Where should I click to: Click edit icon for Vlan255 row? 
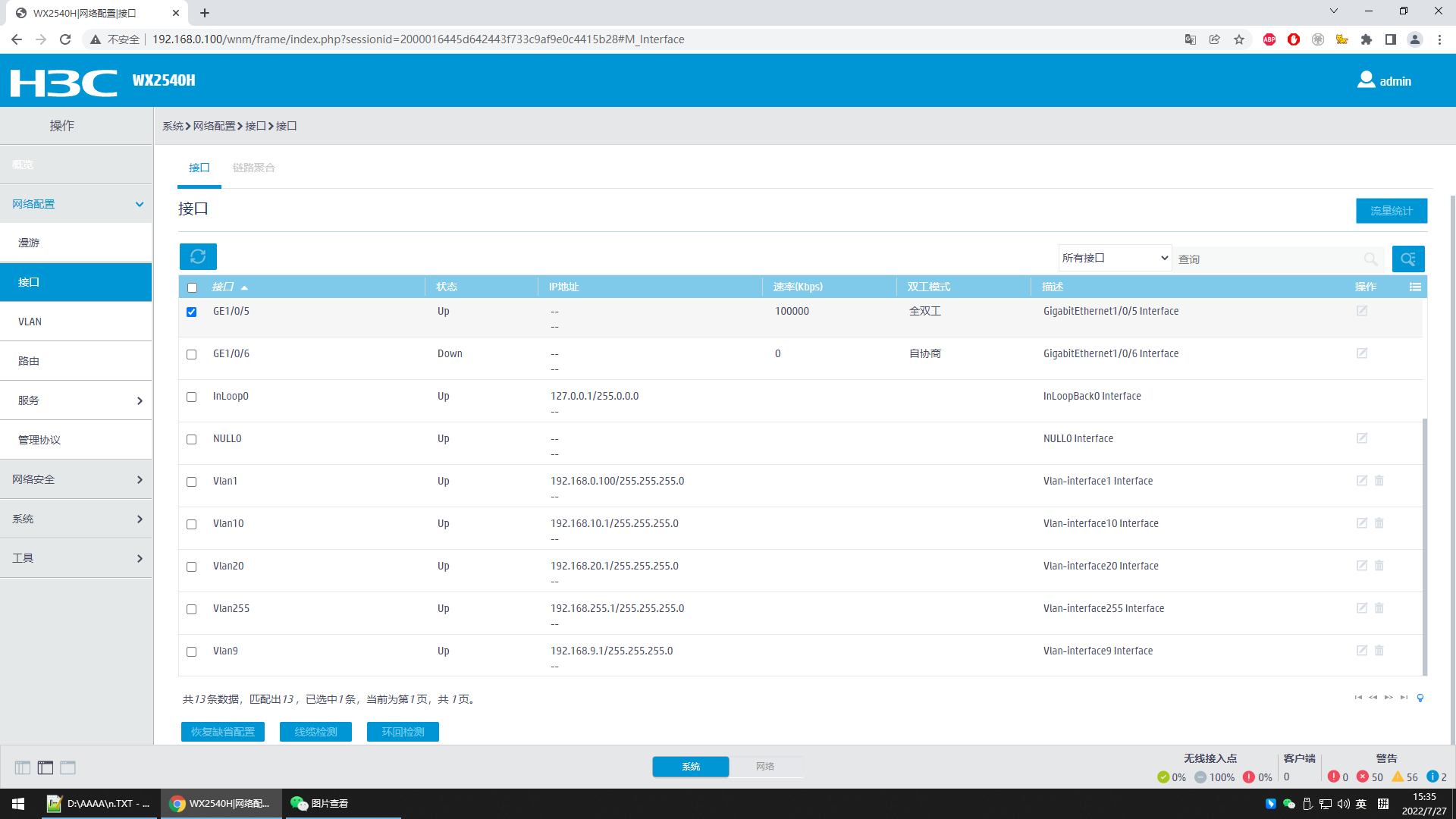(x=1361, y=608)
